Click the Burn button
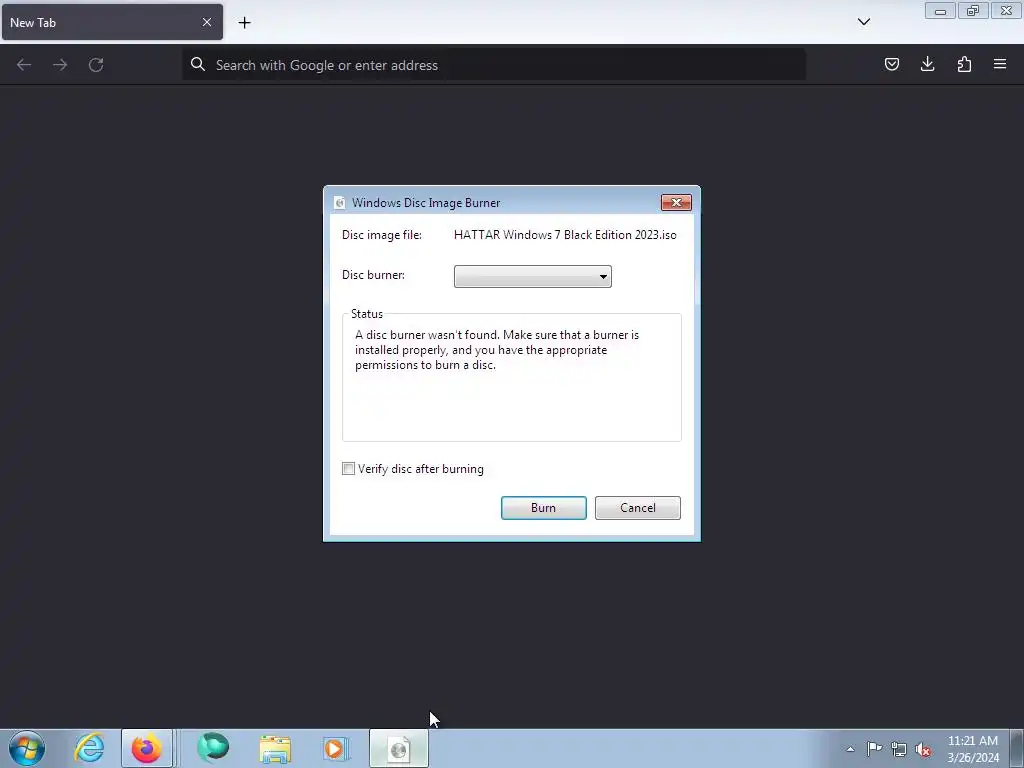Image resolution: width=1024 pixels, height=768 pixels. coord(543,507)
